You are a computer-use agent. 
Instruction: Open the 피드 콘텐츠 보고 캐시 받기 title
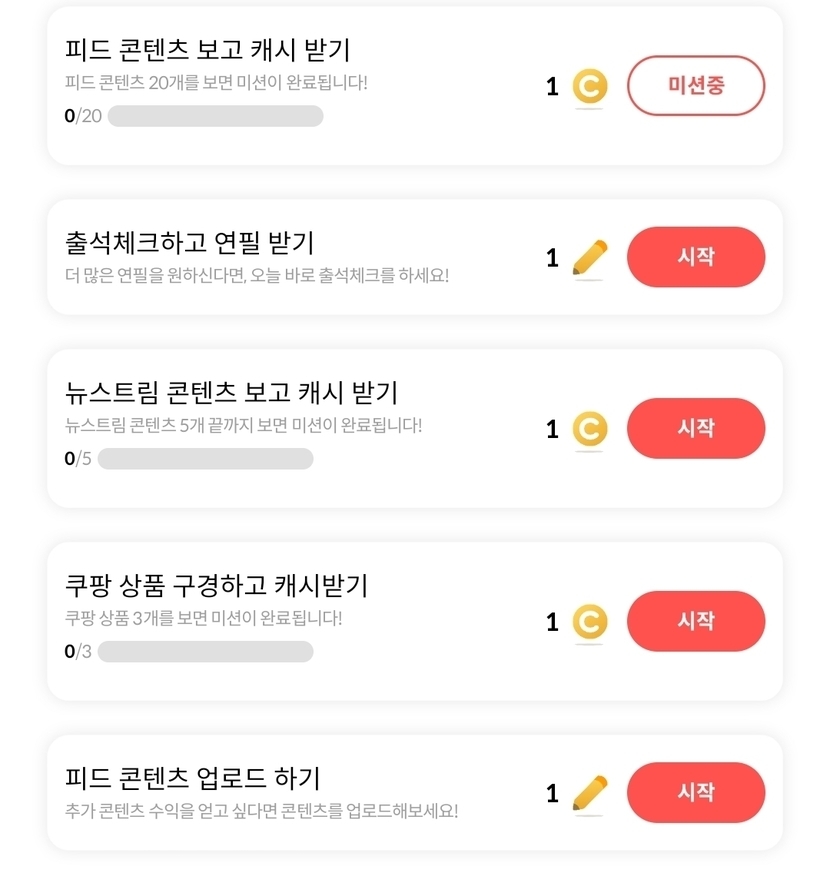[x=207, y=50]
